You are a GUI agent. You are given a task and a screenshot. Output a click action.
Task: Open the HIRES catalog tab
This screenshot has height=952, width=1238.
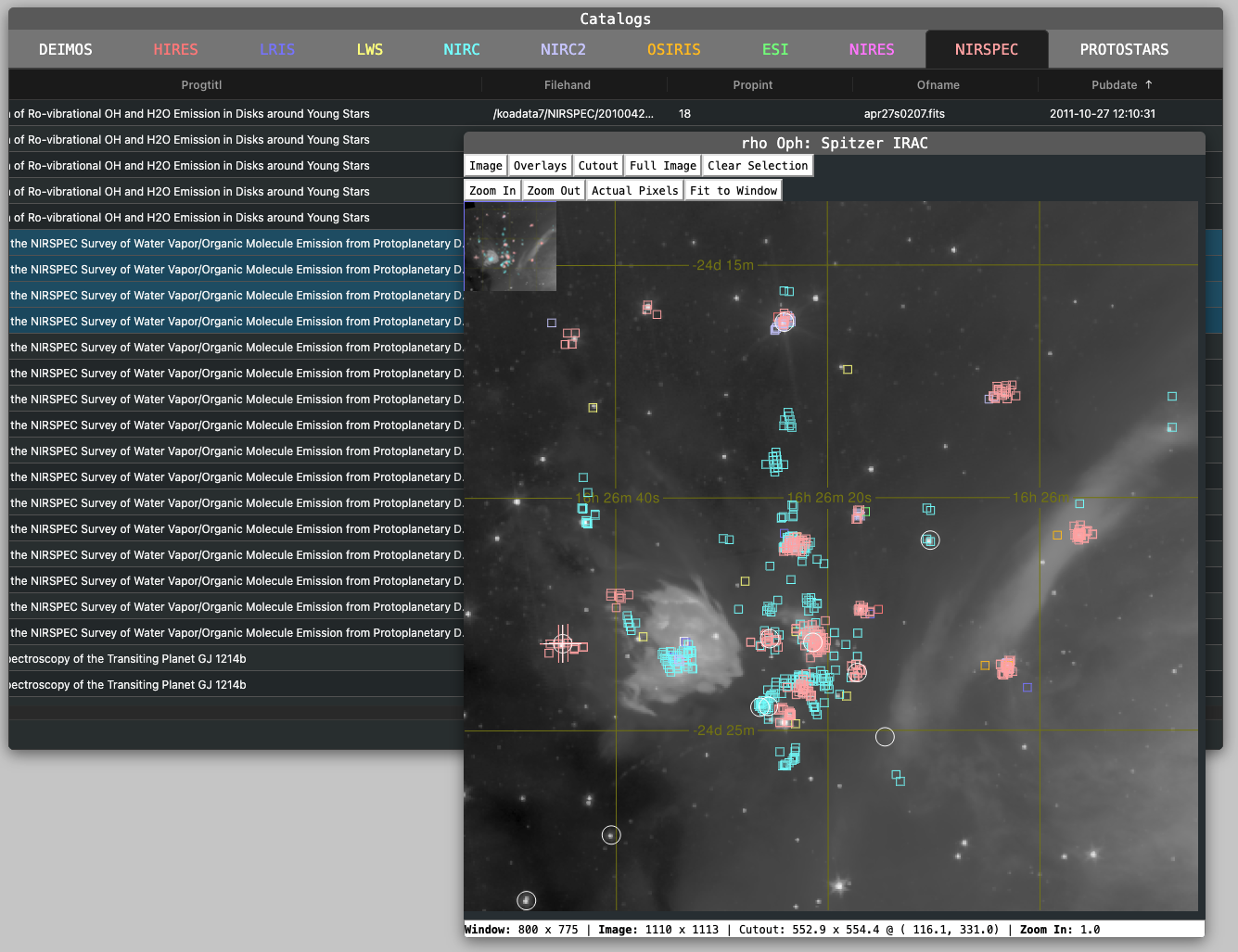pos(175,49)
